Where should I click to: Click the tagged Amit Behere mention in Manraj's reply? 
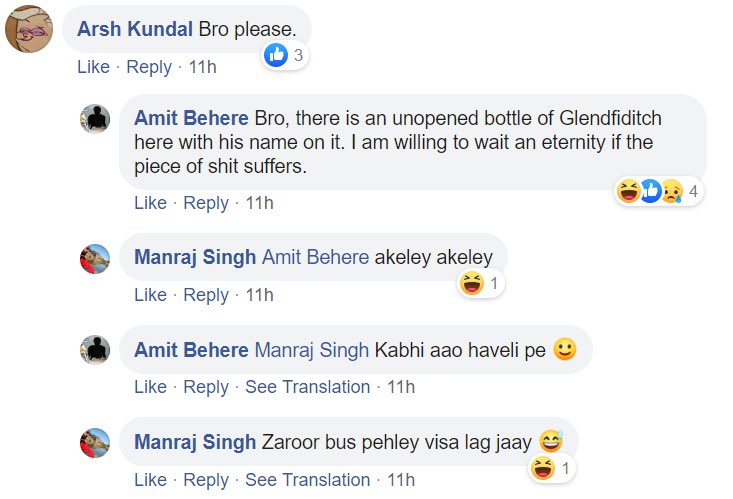[315, 258]
